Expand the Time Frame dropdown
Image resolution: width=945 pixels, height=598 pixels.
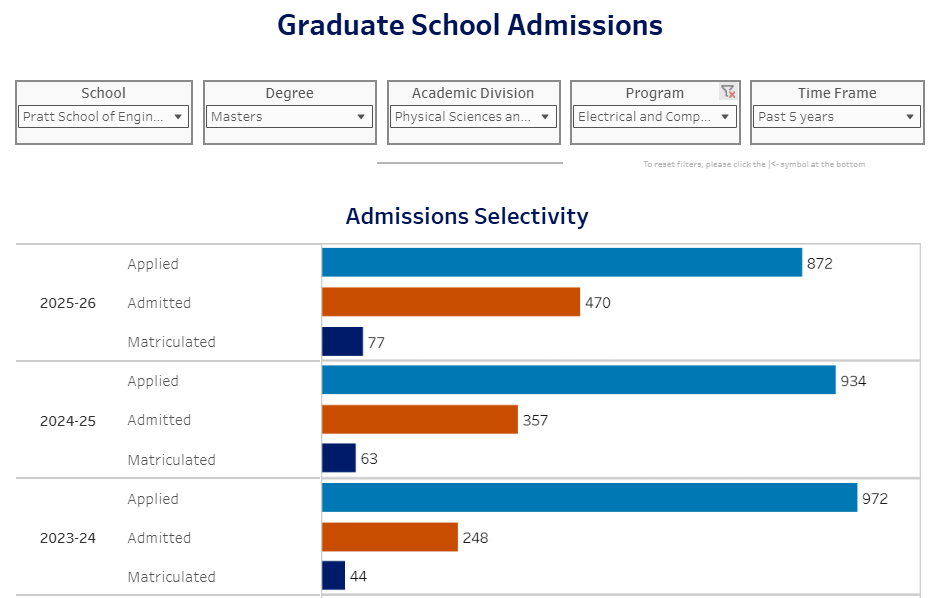[x=837, y=117]
